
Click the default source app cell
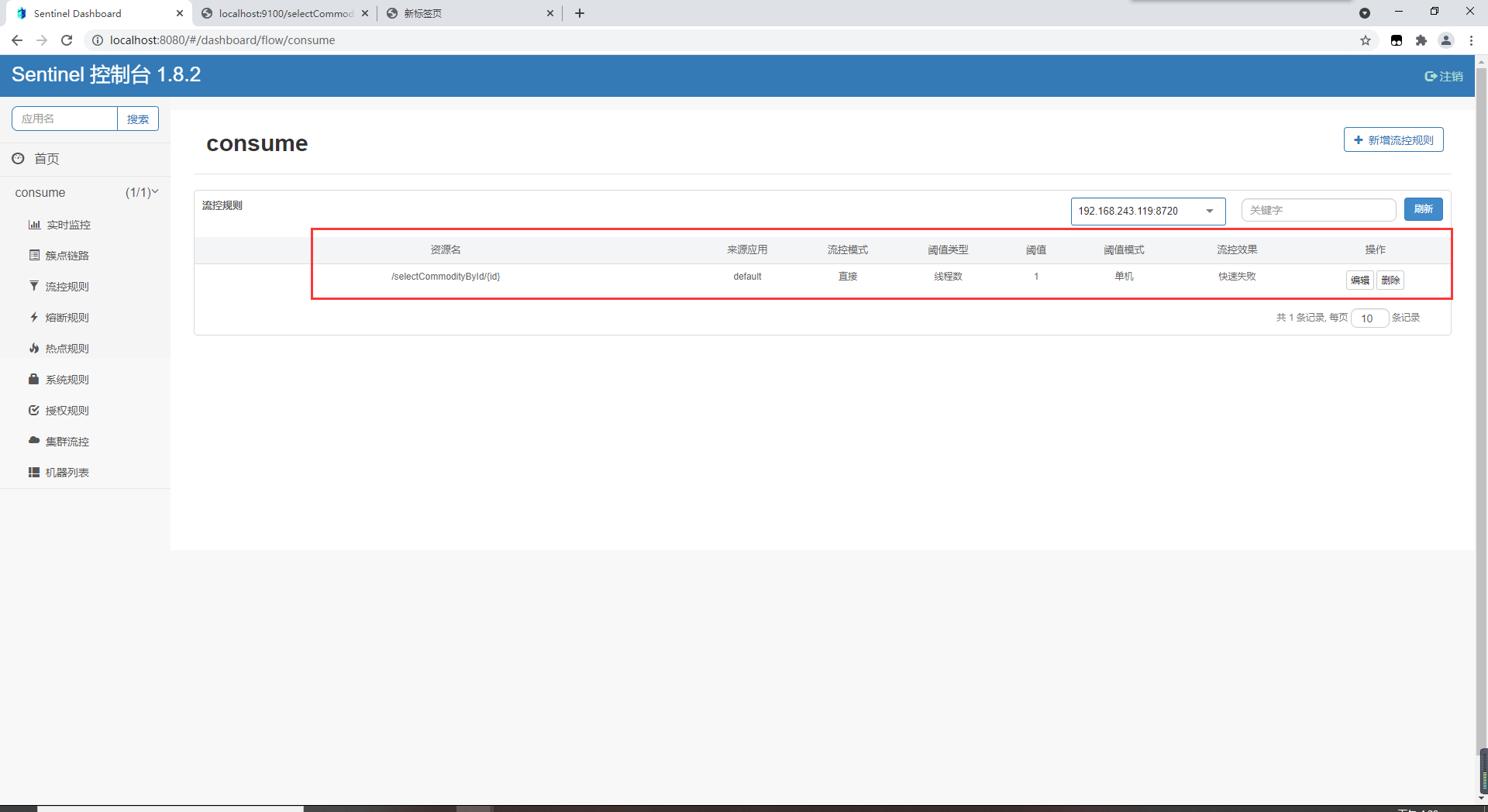click(747, 277)
